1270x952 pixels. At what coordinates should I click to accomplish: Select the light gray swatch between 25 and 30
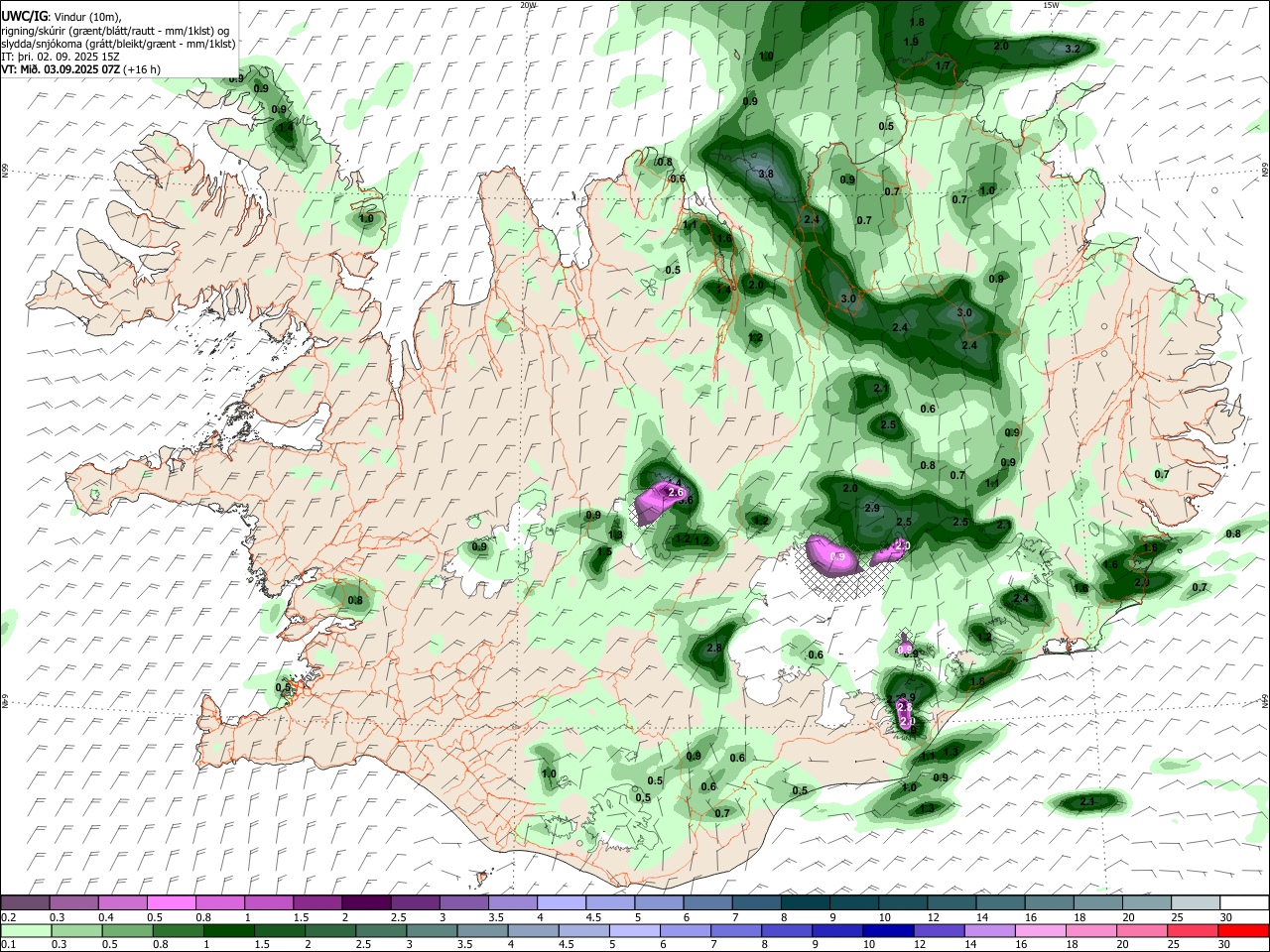1195,903
